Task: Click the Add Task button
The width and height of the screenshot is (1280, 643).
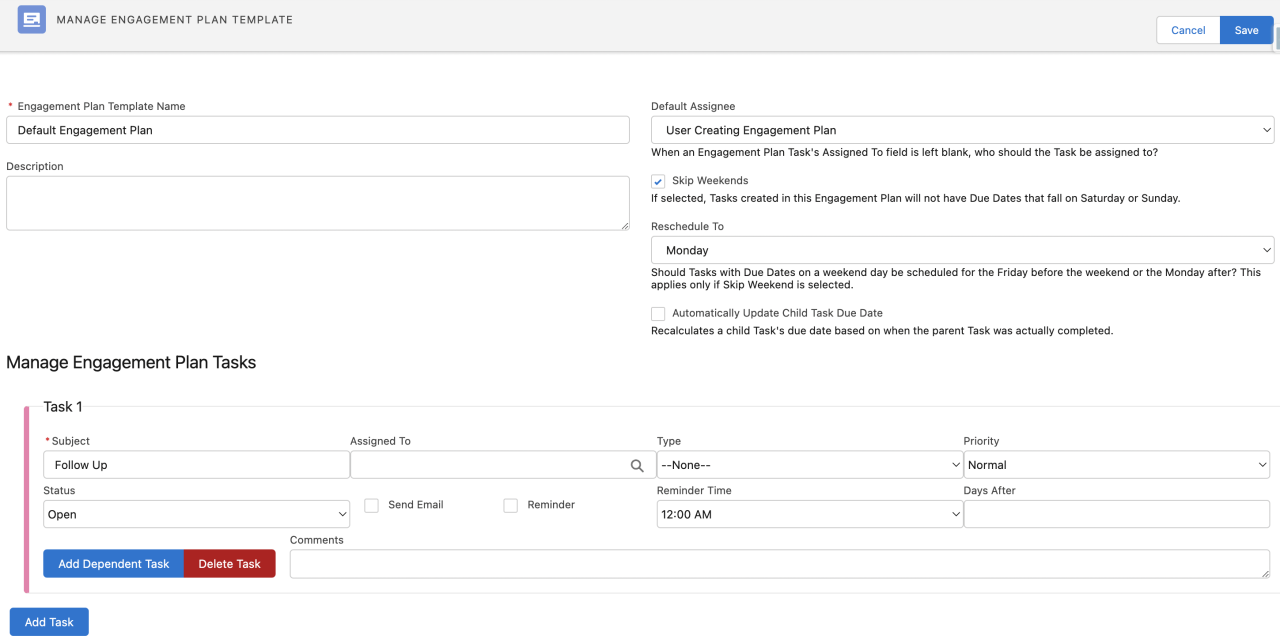Action: point(49,622)
